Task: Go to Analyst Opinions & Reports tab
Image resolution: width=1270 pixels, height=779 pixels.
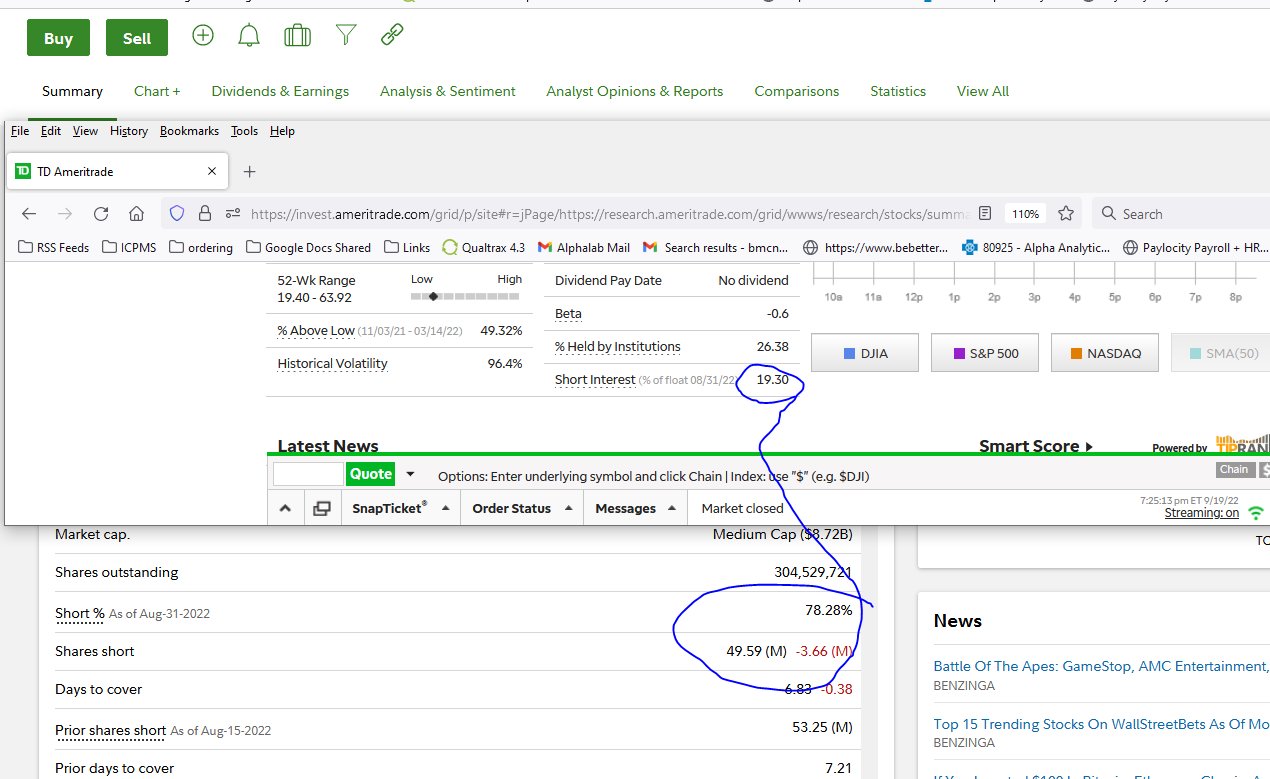Action: point(634,91)
